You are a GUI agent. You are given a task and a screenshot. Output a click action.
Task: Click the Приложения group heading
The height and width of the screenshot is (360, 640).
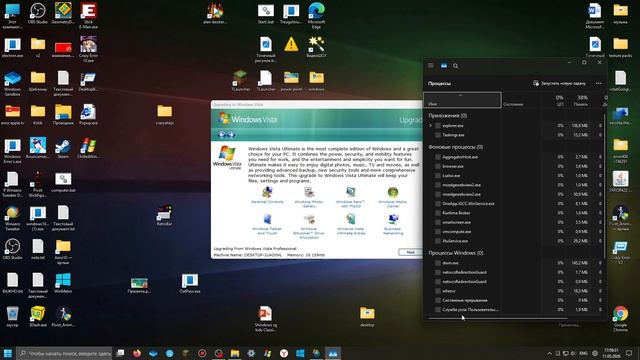pos(447,116)
